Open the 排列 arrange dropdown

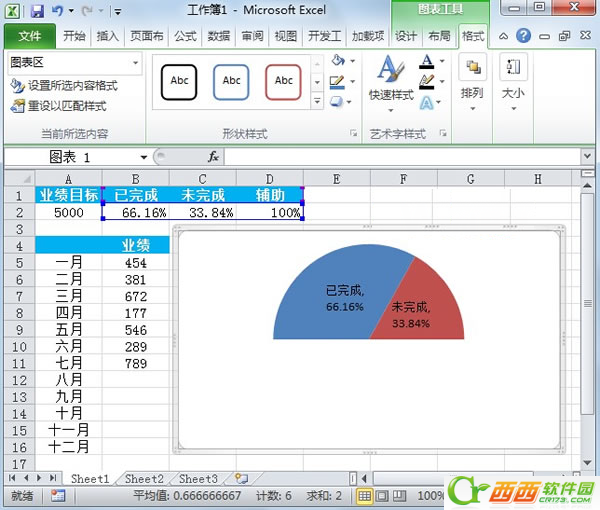click(x=472, y=83)
